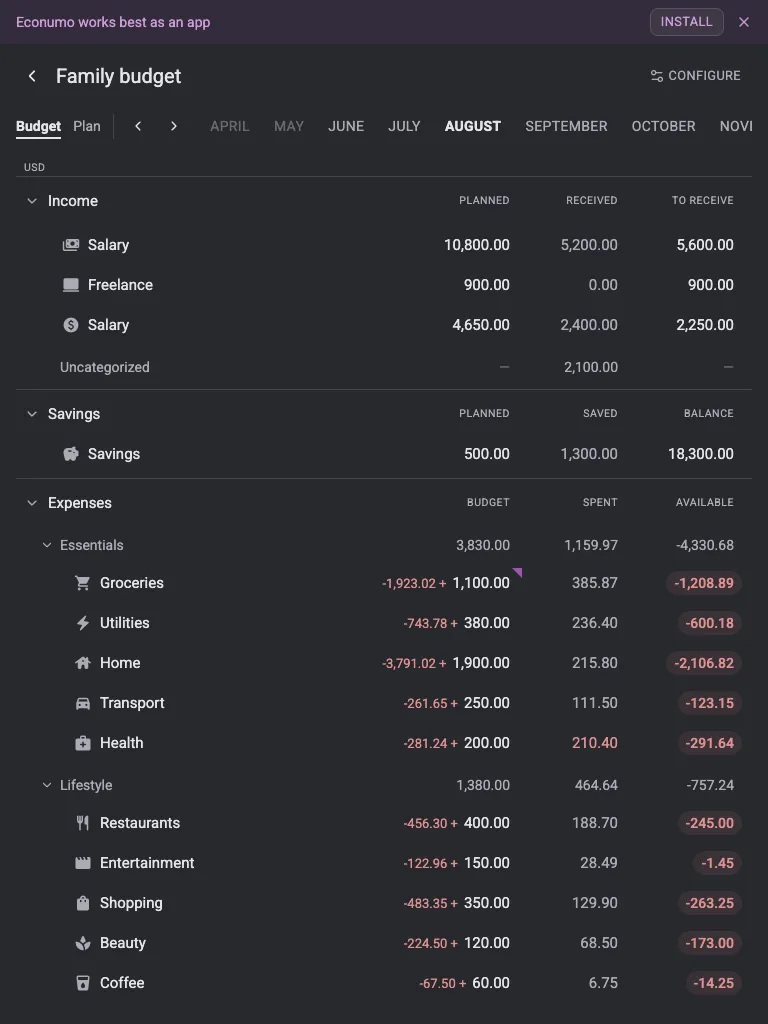Click the Transport car icon
Viewport: 768px width, 1024px height.
coord(82,703)
